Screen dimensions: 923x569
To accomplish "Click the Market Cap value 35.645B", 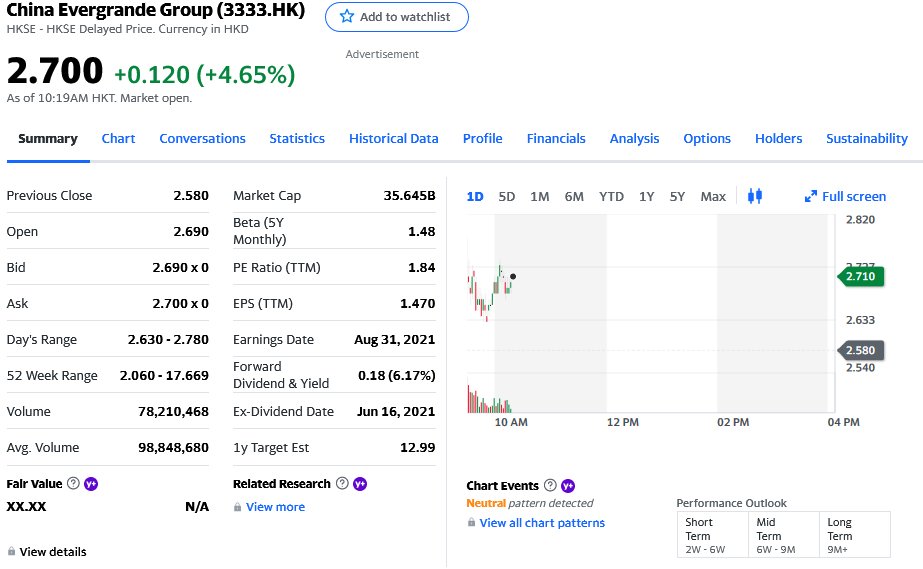I will [409, 195].
